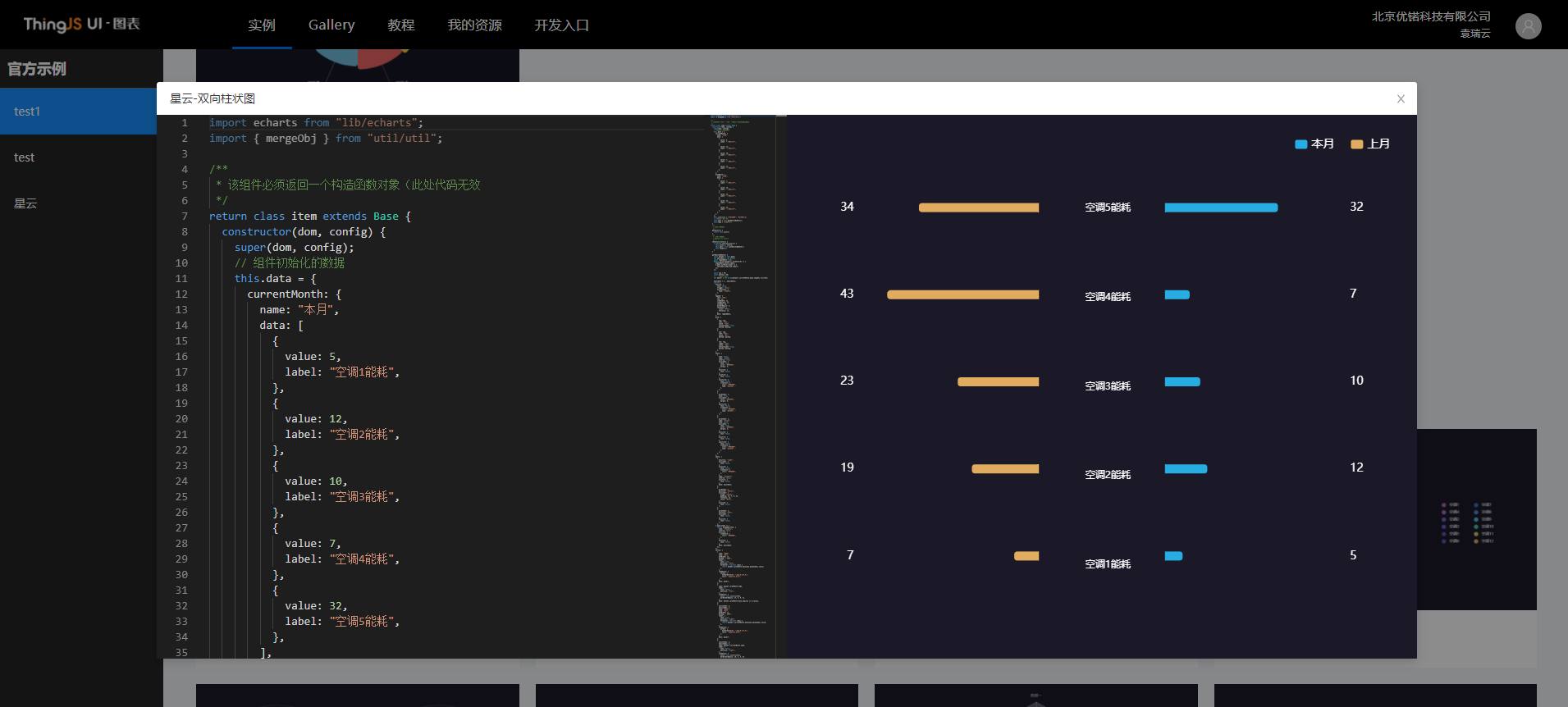Click the ThingJS UI logo
The width and height of the screenshot is (1568, 707).
pos(81,24)
